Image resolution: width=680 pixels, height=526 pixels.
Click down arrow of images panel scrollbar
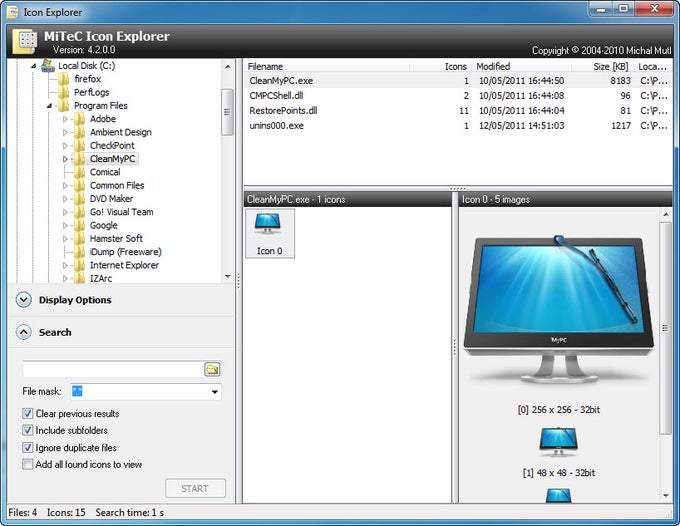click(666, 496)
